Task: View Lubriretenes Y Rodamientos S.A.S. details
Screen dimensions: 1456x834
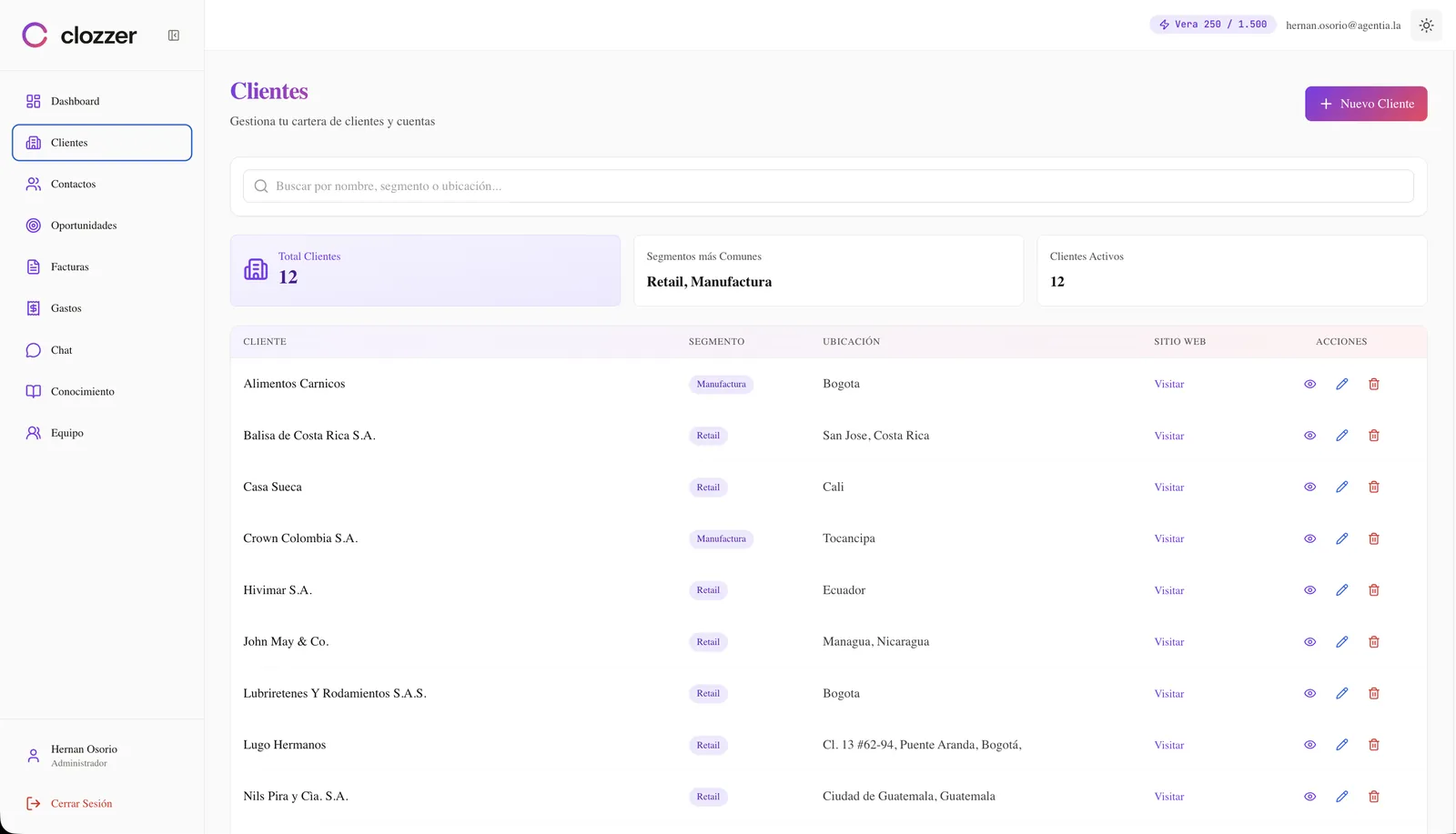Action: coord(1309,693)
